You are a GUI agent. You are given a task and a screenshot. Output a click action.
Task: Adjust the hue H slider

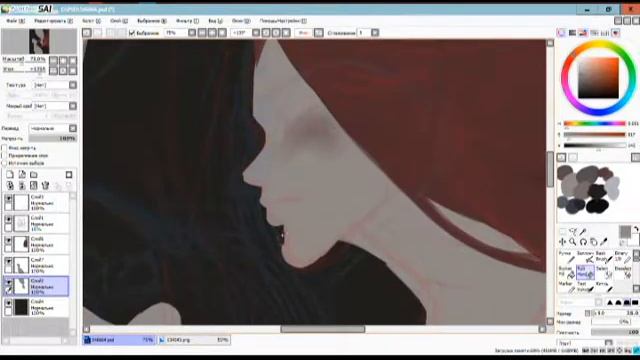(595, 123)
